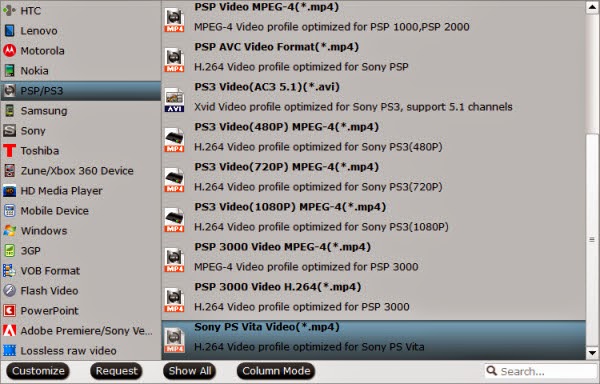
Task: Click the Adobe Premiere/Sony Vegas icon
Action: pyautogui.click(x=10, y=330)
